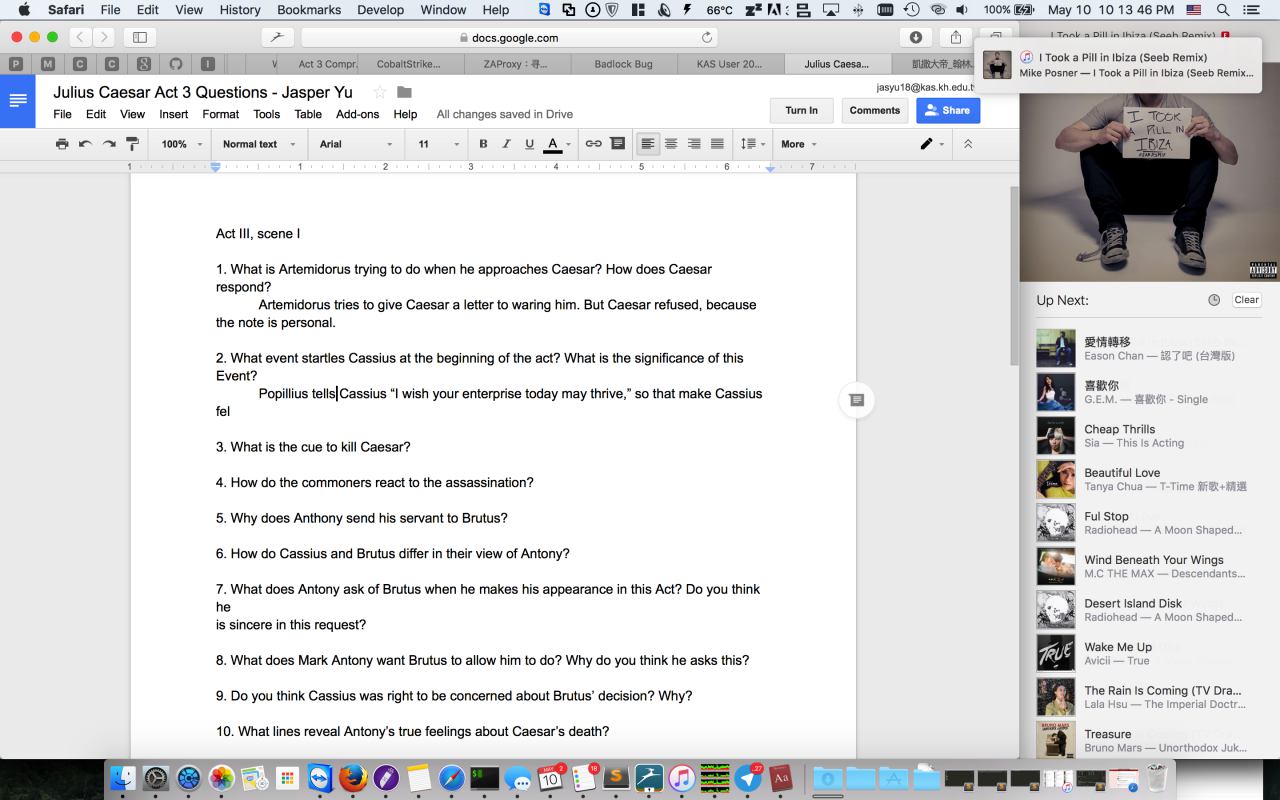Open the Docs home menu icon
This screenshot has height=800, width=1280.
point(18,101)
